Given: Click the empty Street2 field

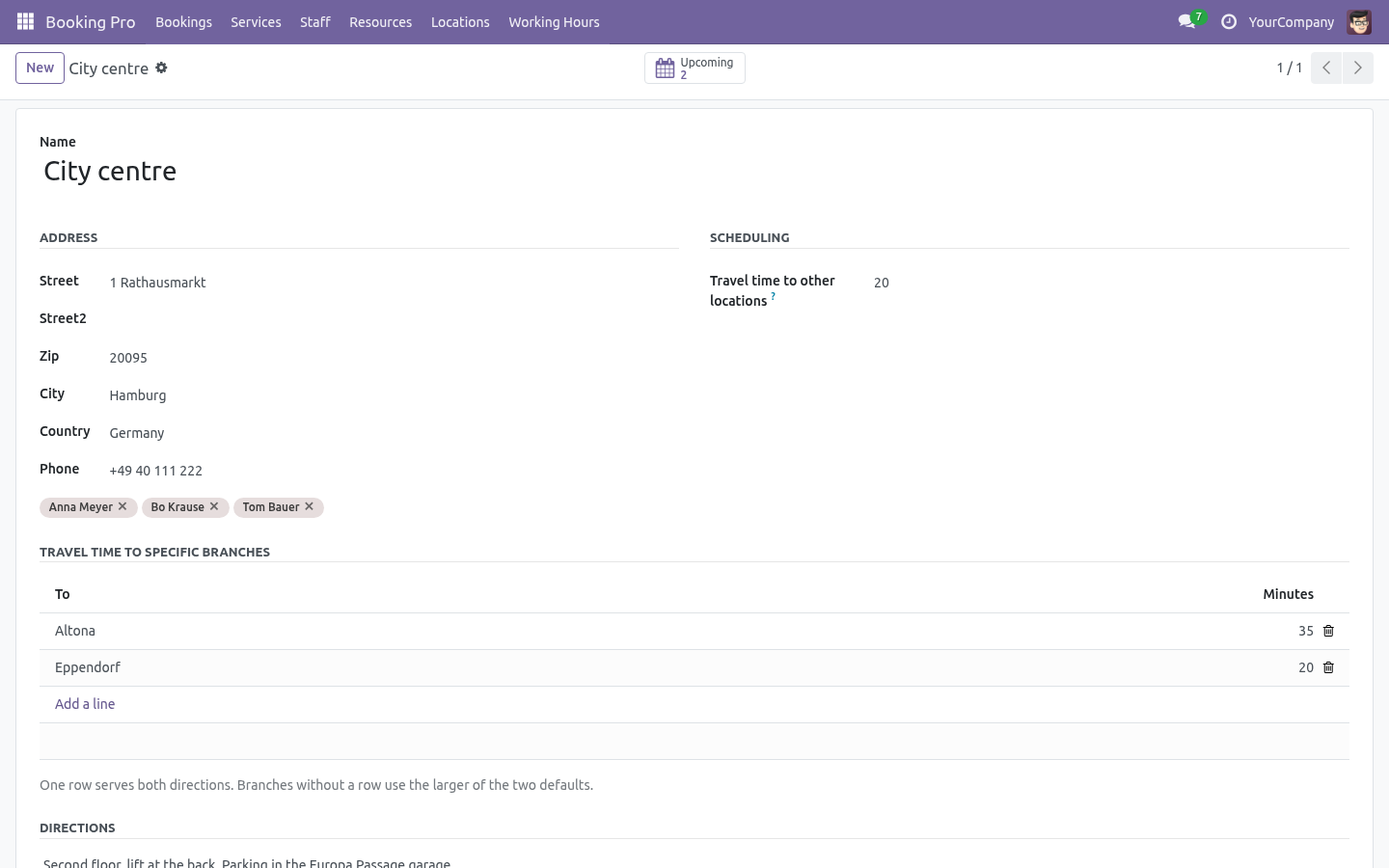Looking at the screenshot, I should (x=394, y=319).
